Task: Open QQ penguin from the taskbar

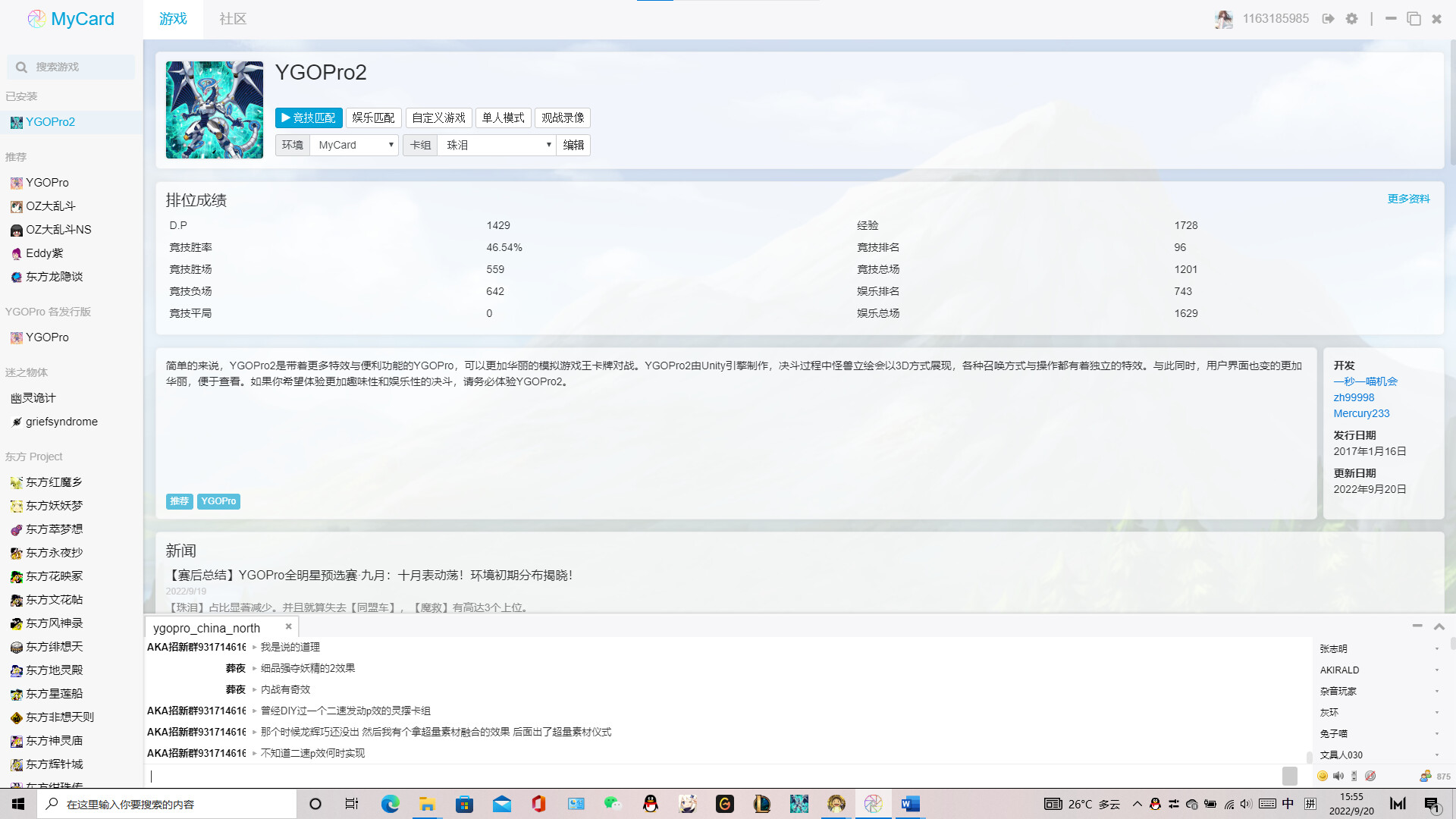Action: [651, 804]
